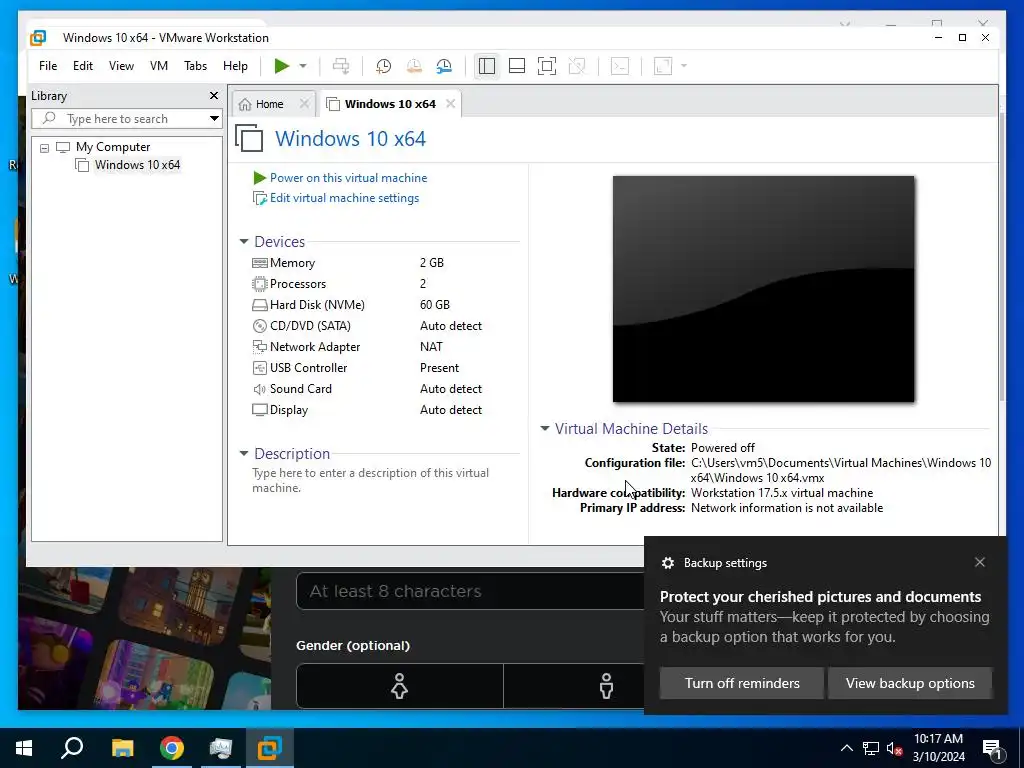The width and height of the screenshot is (1024, 768).
Task: Click the virtual machine screen thumbnail
Action: tap(763, 289)
